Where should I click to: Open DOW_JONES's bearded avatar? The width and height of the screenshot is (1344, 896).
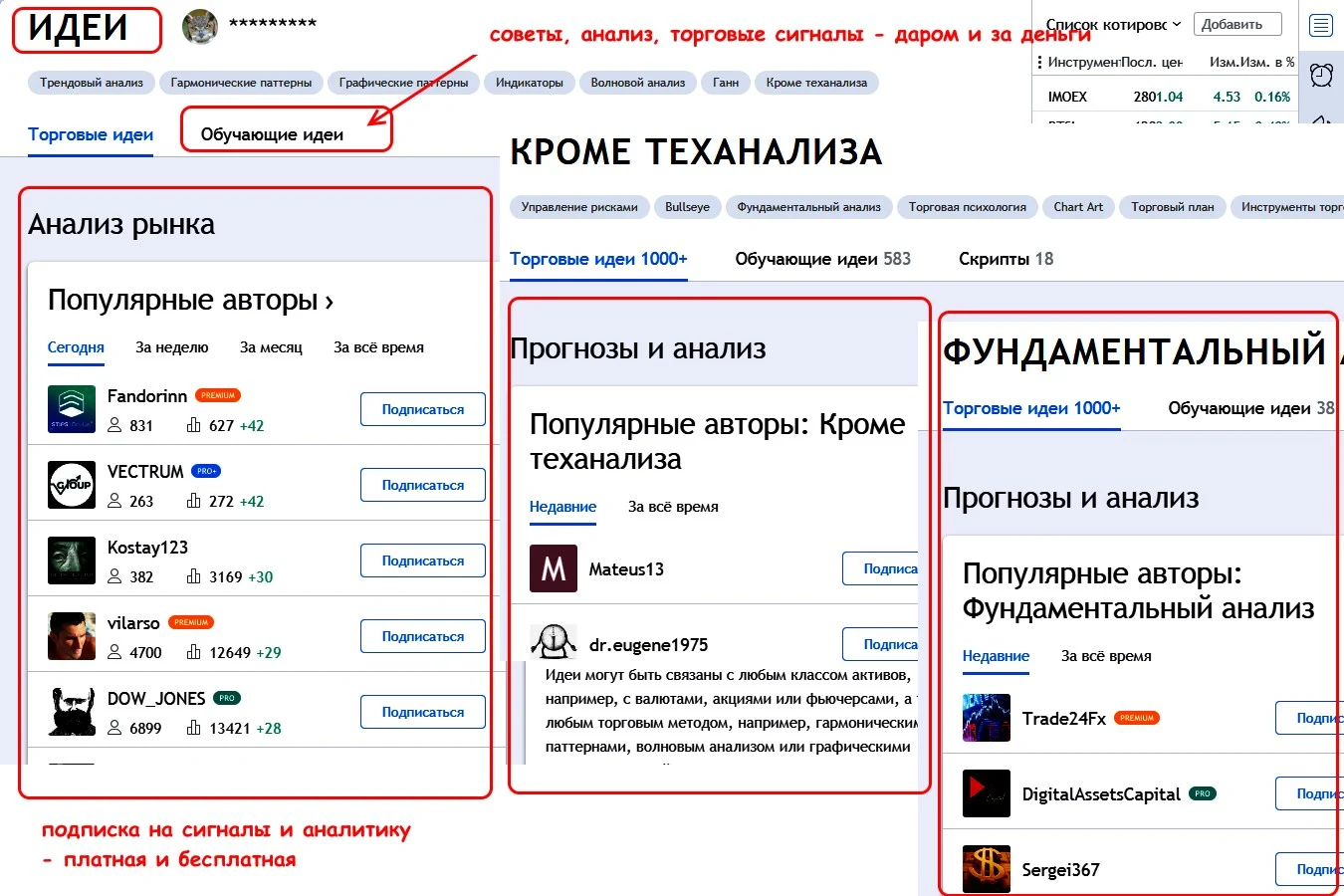coord(72,712)
